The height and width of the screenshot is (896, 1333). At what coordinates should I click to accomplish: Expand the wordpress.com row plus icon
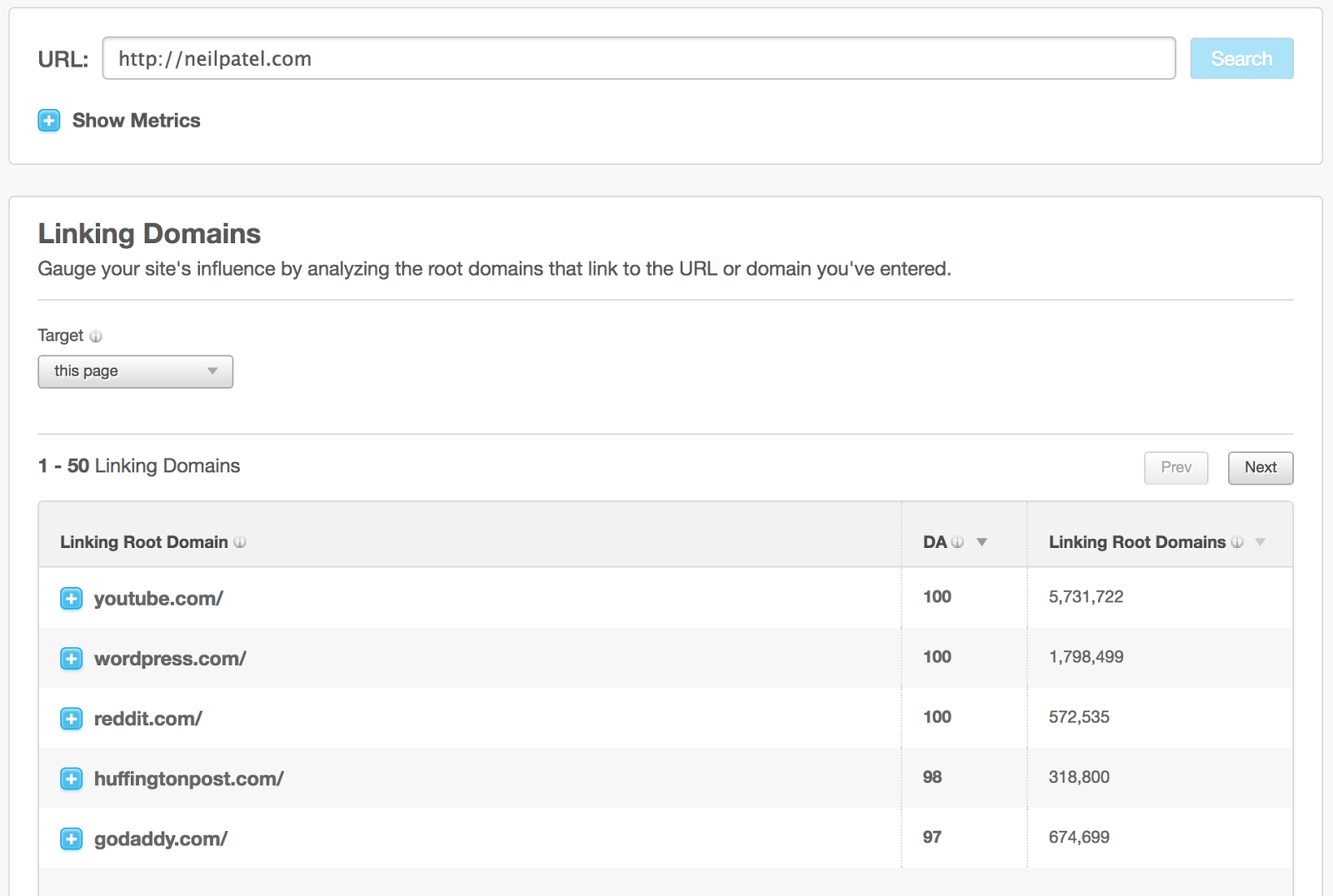pos(72,659)
